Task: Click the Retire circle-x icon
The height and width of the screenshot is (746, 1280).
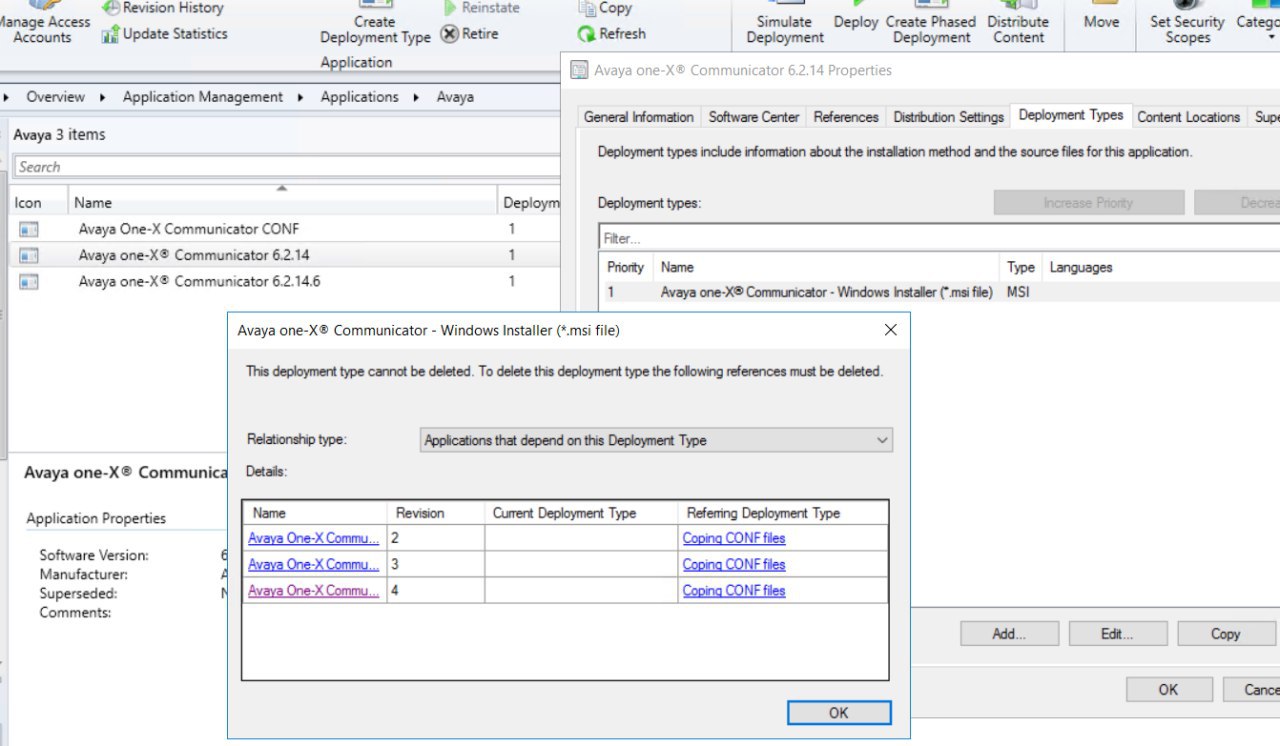Action: 450,34
